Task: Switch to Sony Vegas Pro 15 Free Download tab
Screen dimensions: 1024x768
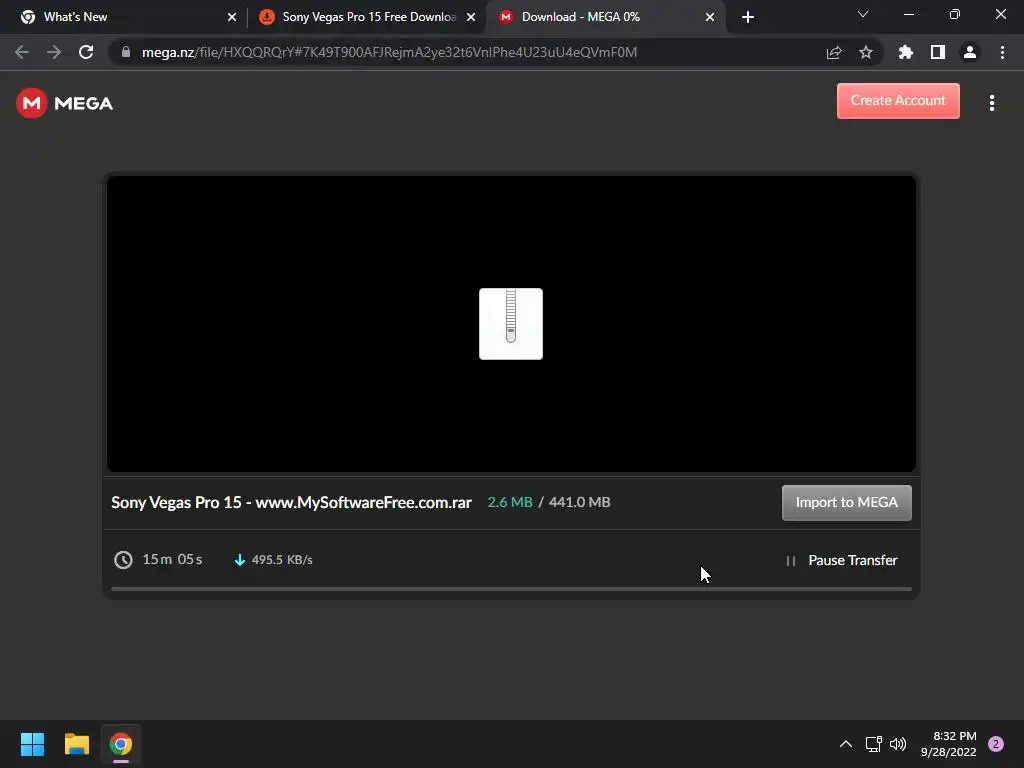Action: tap(366, 17)
